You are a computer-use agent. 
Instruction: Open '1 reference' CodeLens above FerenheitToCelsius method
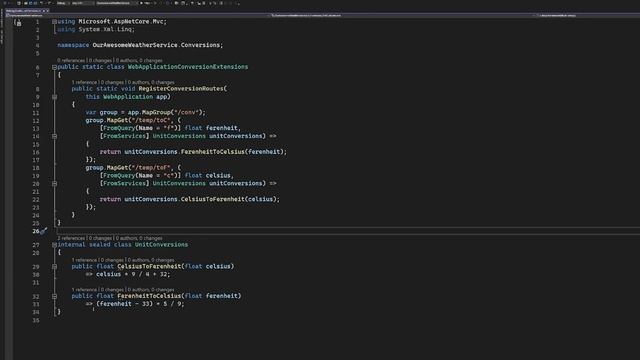tap(84, 290)
